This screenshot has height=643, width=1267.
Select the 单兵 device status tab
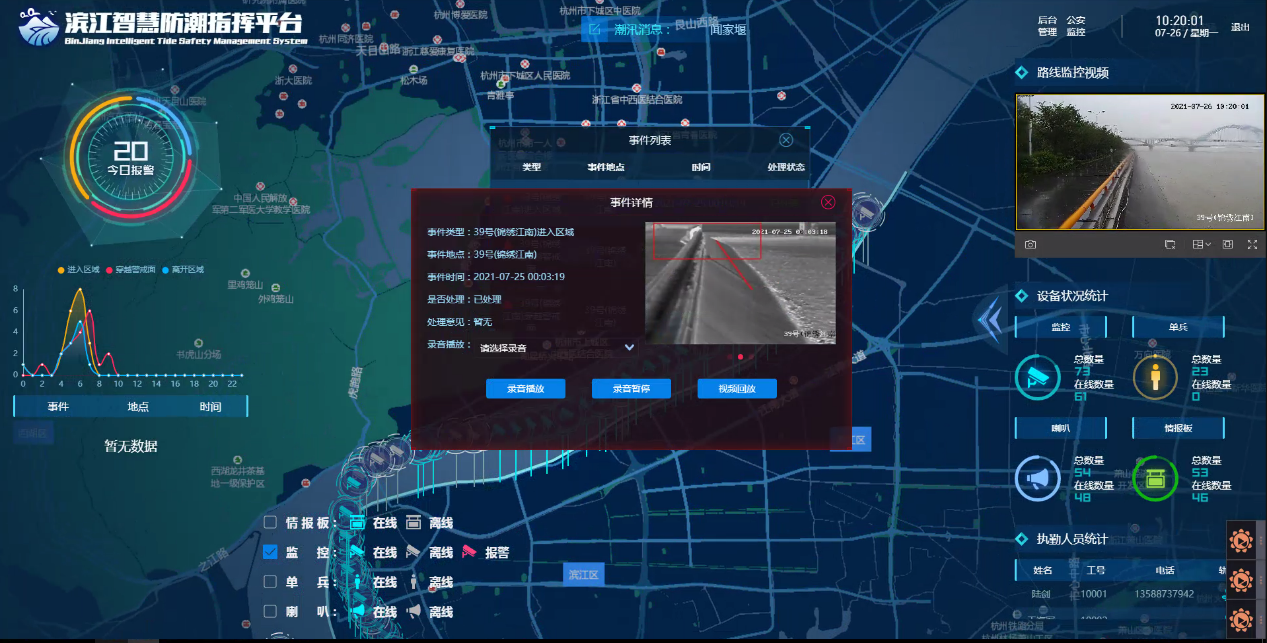point(1178,327)
